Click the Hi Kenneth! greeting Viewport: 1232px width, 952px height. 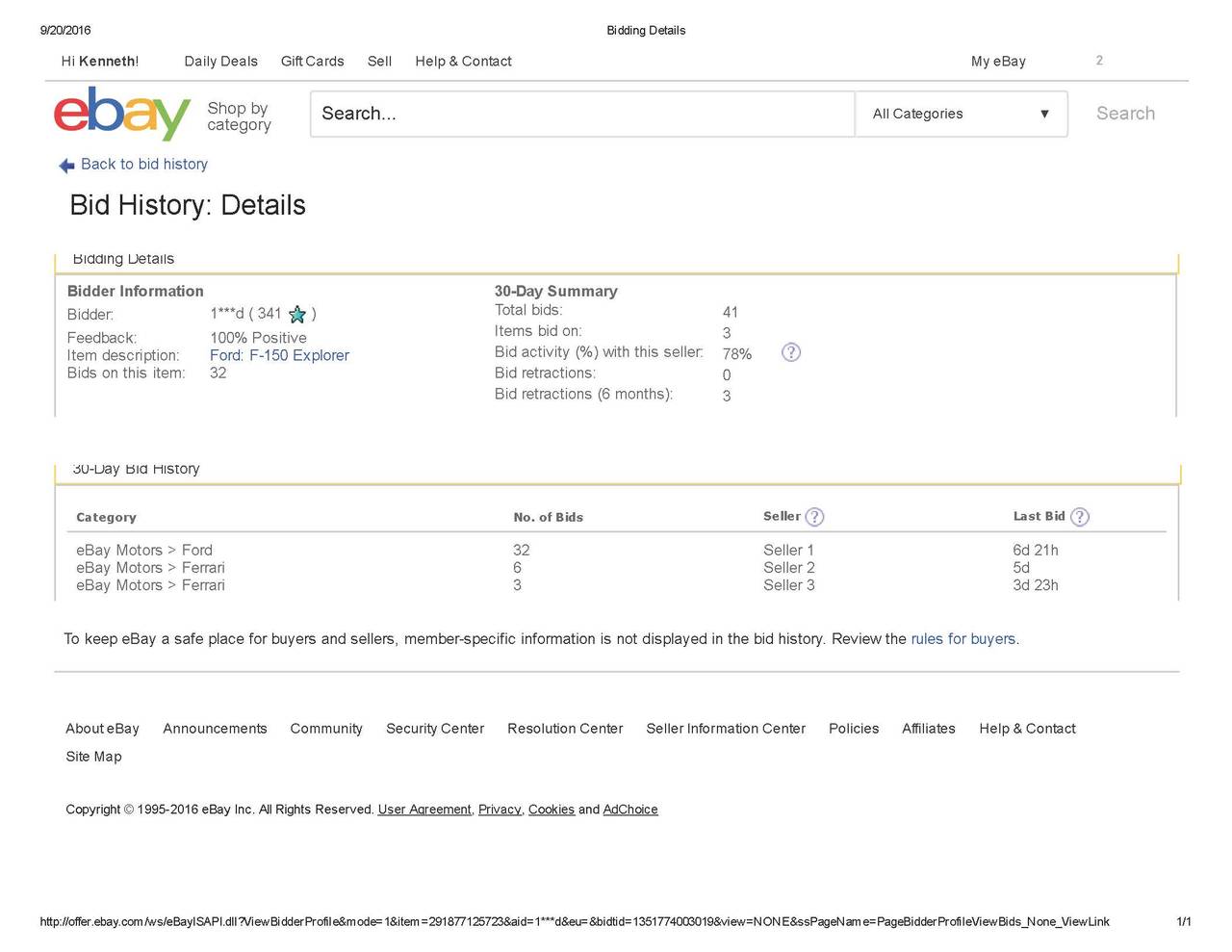100,61
